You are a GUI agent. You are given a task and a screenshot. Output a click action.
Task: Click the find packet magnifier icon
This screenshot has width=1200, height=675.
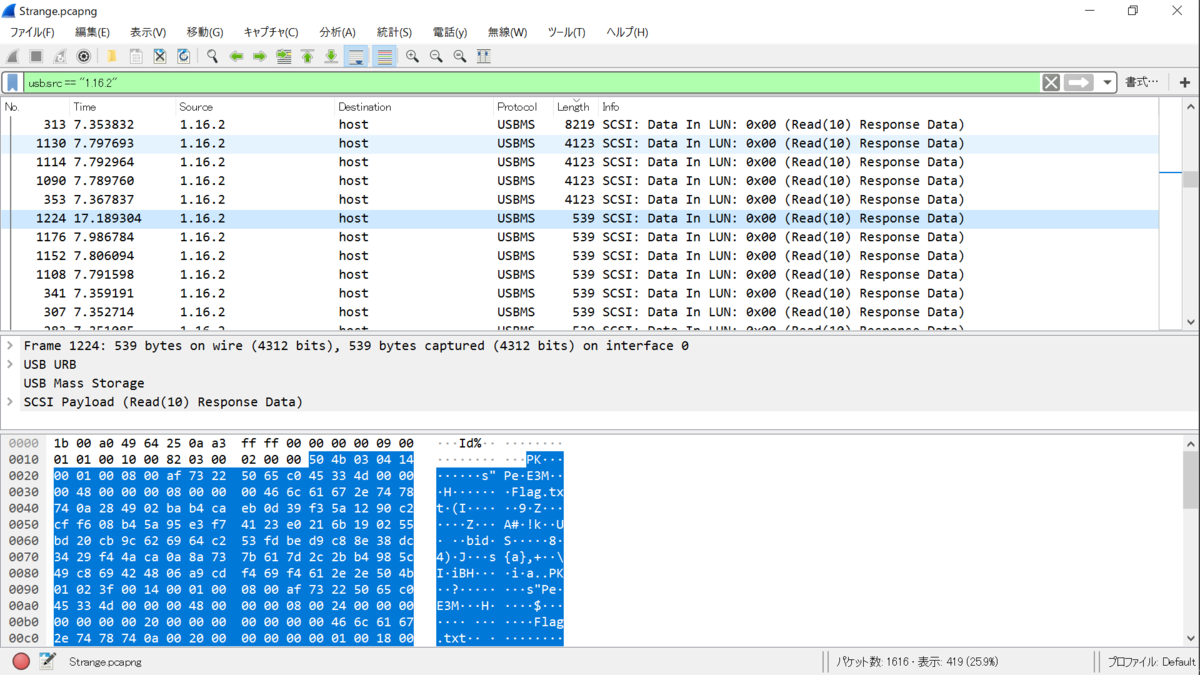coord(212,57)
